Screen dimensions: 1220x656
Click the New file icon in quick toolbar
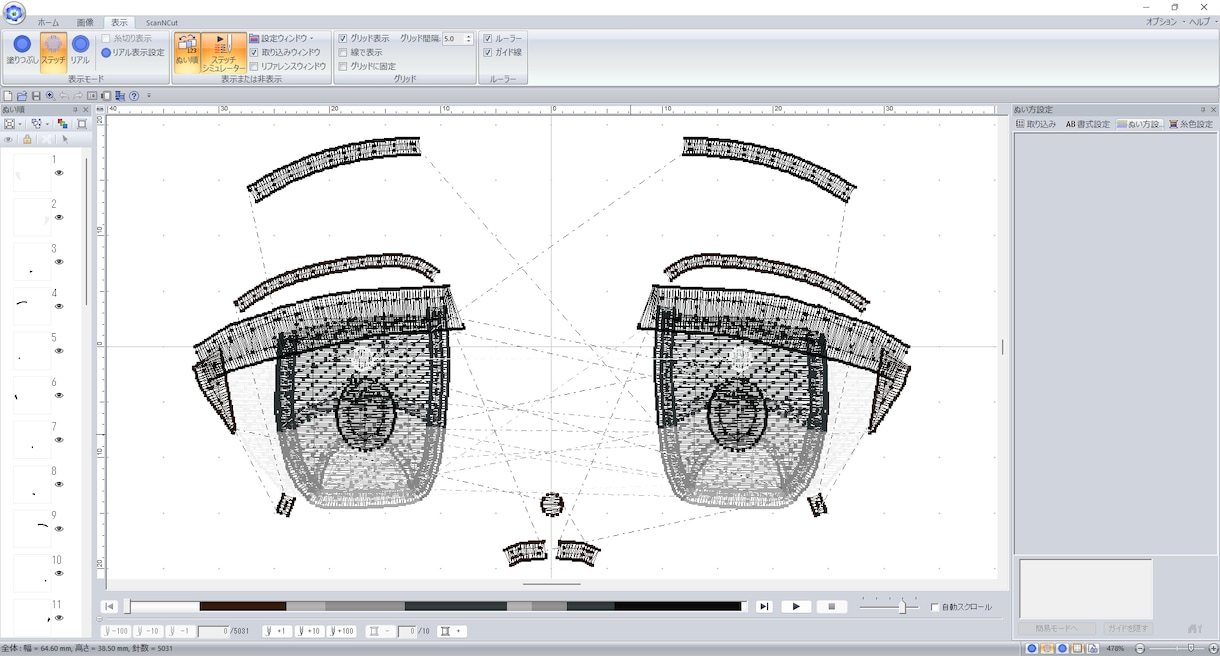pos(8,96)
